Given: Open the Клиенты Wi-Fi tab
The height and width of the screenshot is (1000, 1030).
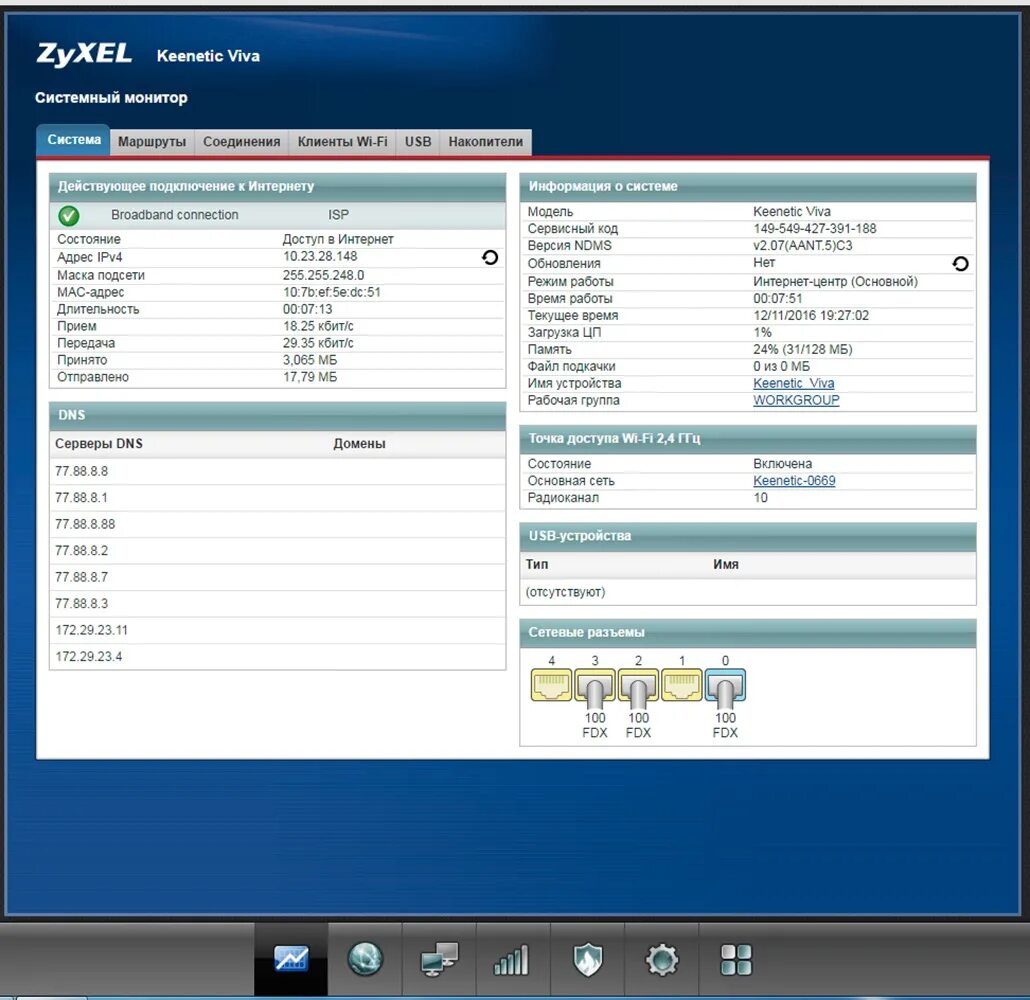Looking at the screenshot, I should click(342, 142).
